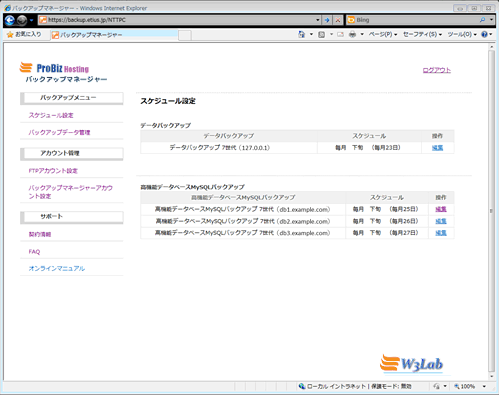Open the セーフティ(S) menu

[x=422, y=34]
